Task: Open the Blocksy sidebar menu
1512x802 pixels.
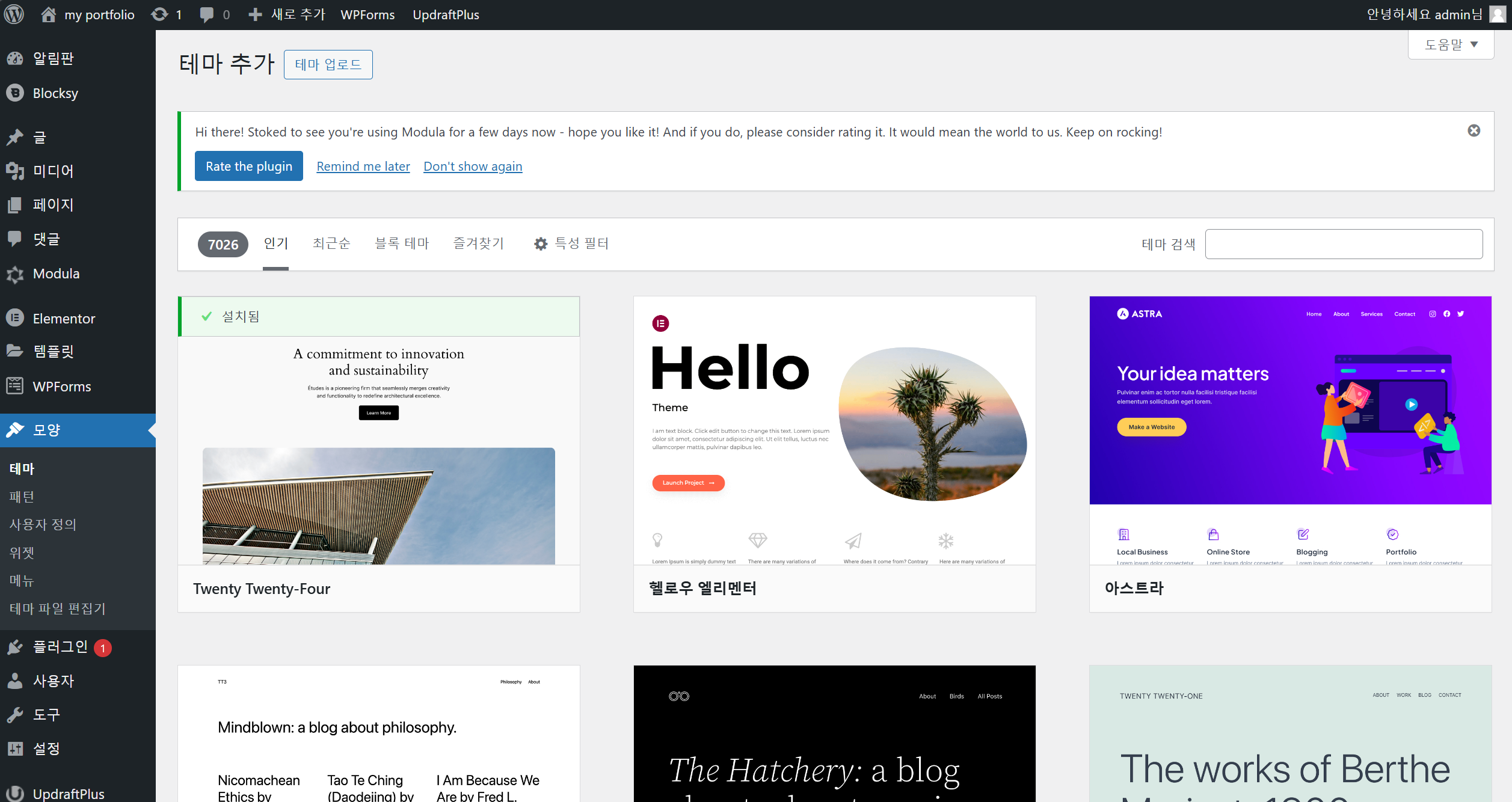Action: coord(55,93)
